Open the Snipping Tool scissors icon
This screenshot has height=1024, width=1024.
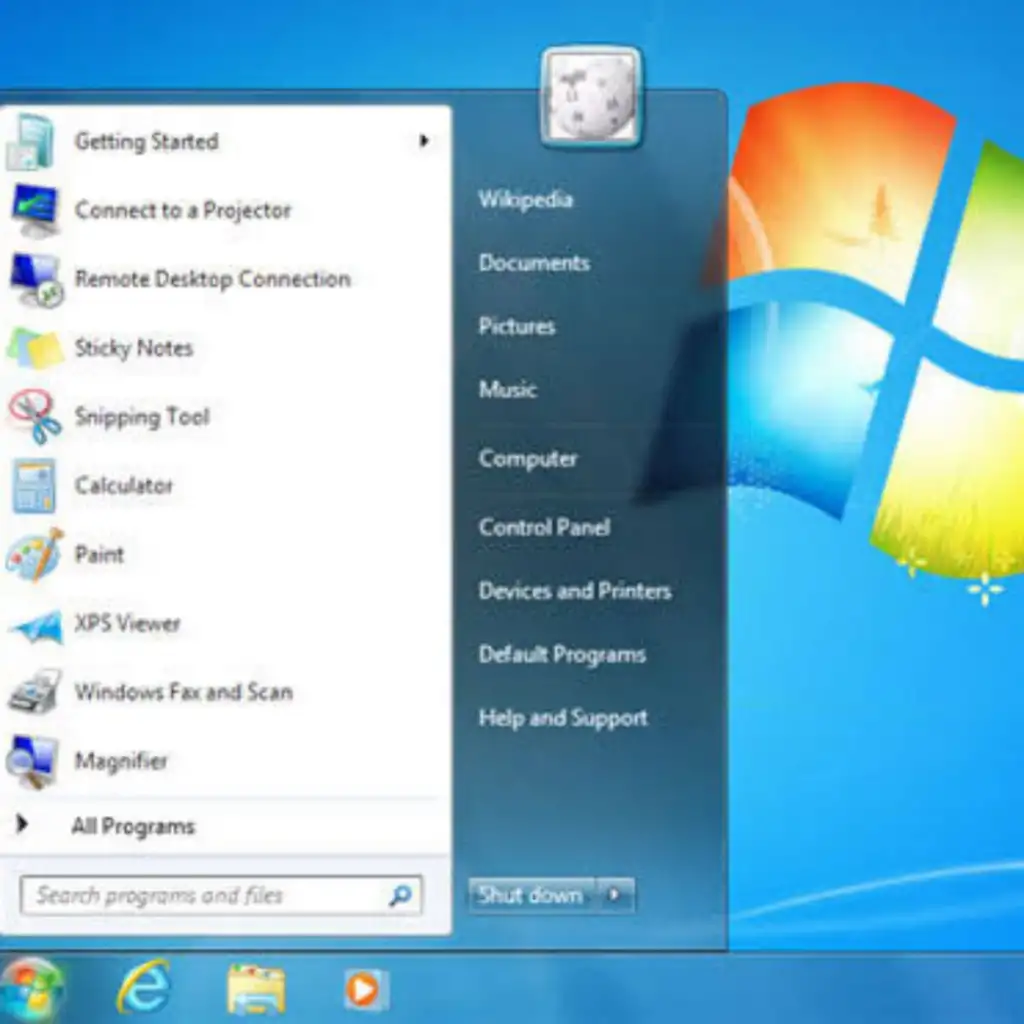tap(35, 417)
